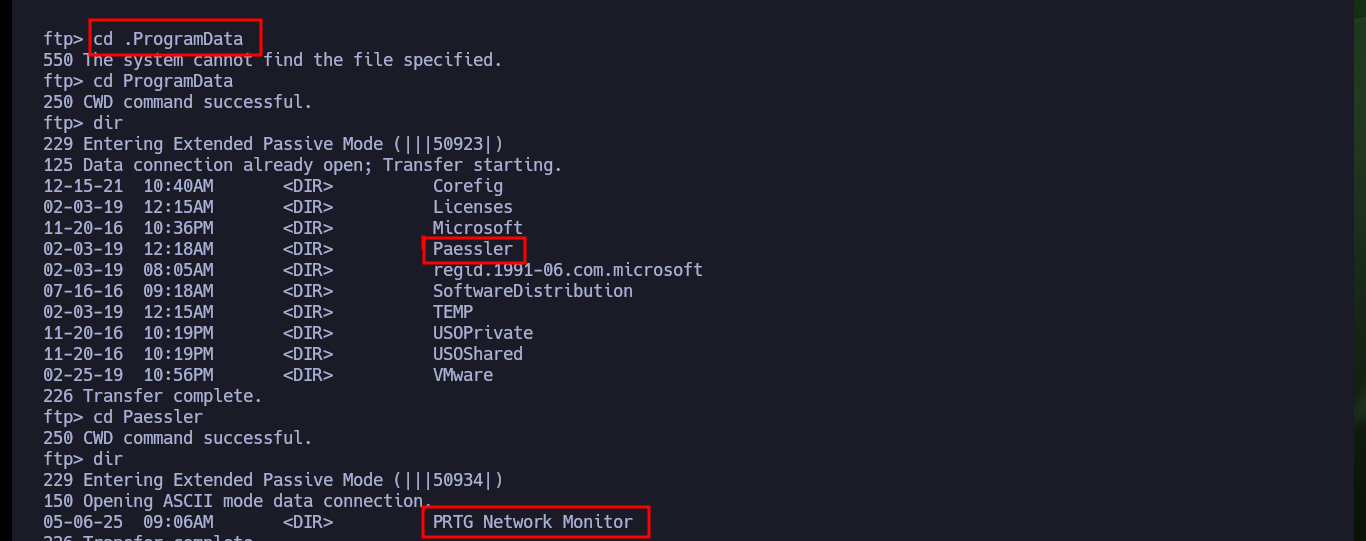Click the PRTG Network Monitor directory name
This screenshot has height=541, width=1366.
tap(533, 522)
